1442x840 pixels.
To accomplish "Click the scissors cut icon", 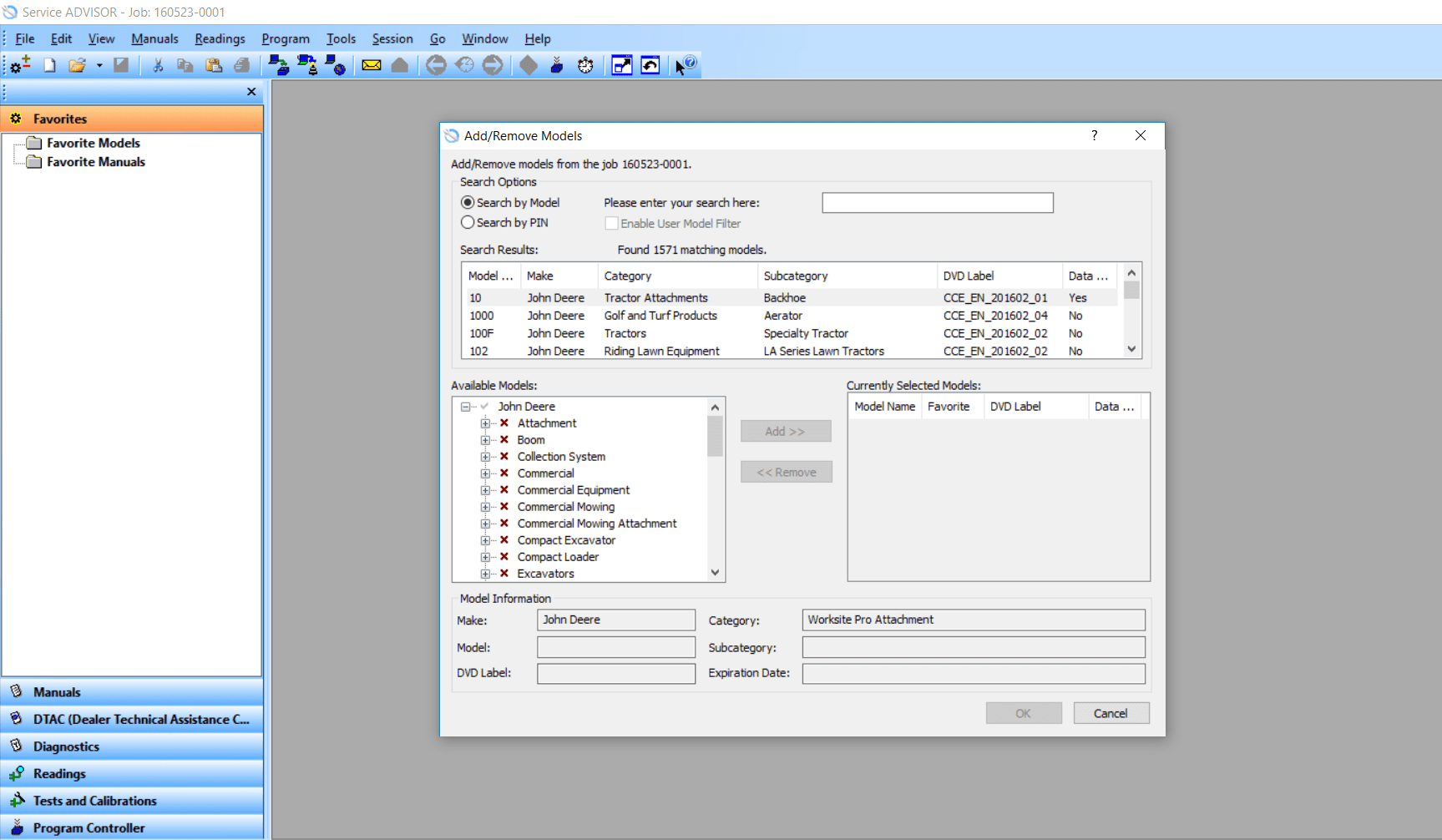I will click(x=158, y=65).
